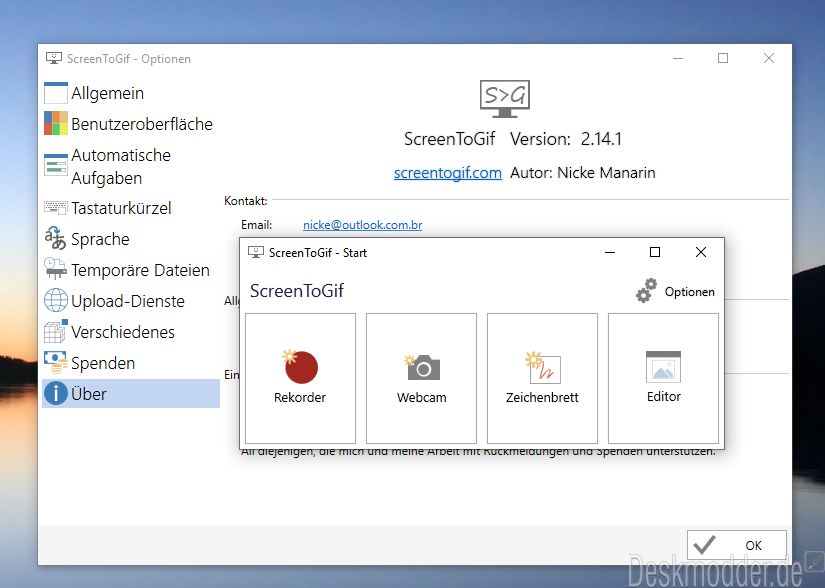Click the OK checkmark icon
825x588 pixels.
(704, 545)
